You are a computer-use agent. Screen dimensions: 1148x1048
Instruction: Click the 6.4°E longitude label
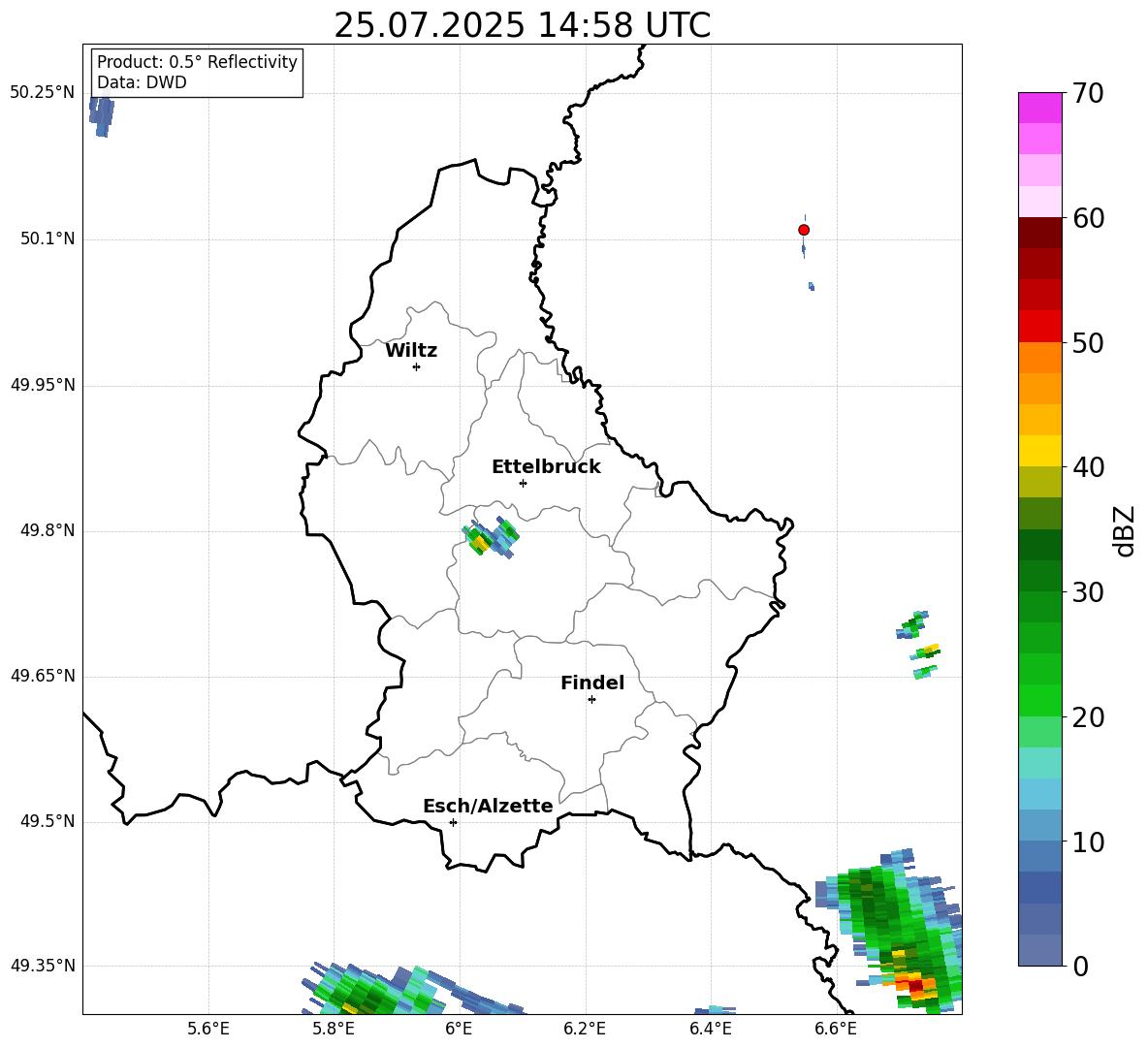(x=710, y=1029)
